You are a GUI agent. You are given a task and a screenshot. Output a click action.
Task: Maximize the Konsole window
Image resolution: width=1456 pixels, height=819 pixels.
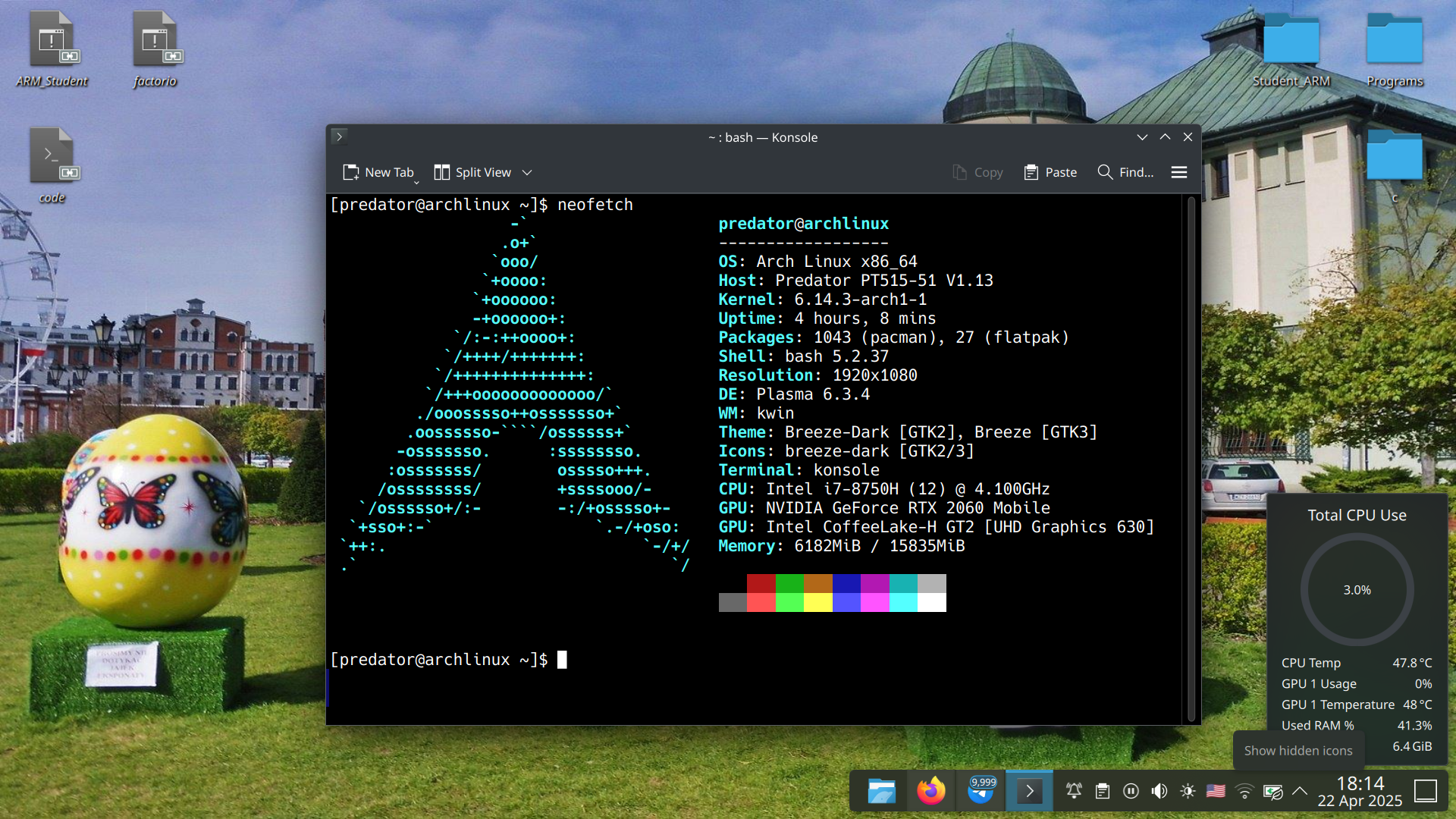coord(1165,137)
